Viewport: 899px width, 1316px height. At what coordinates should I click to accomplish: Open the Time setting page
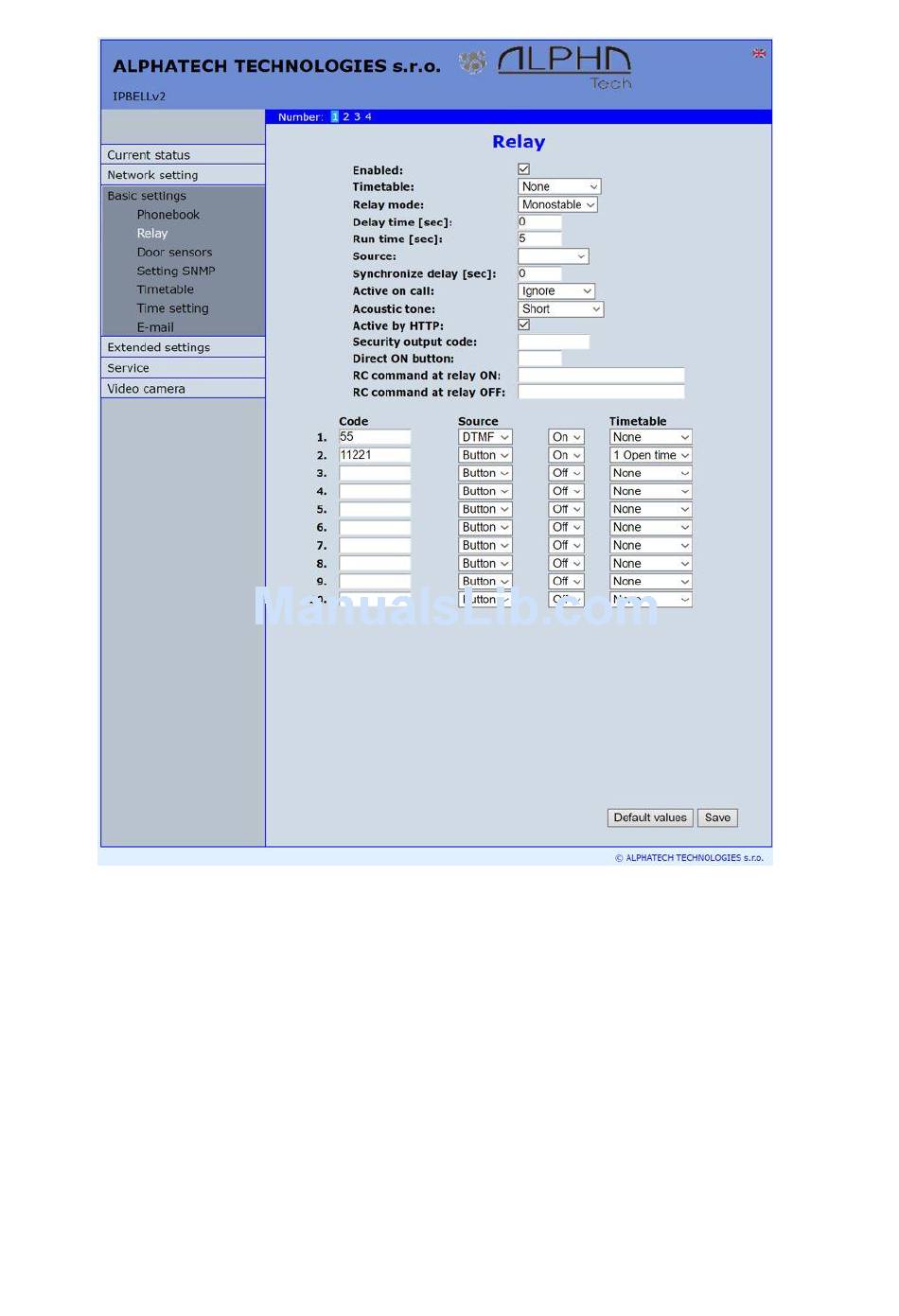pyautogui.click(x=172, y=308)
